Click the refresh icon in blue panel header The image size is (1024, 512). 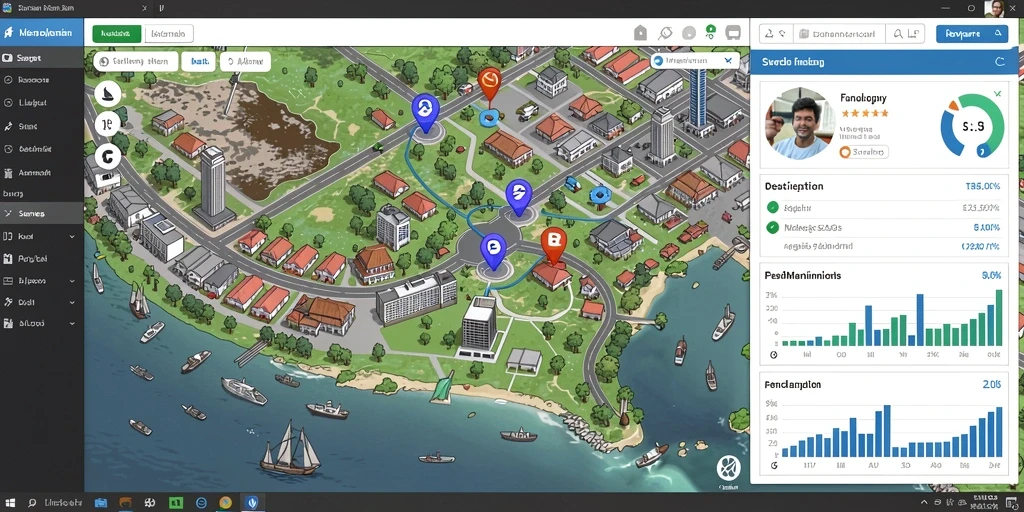point(999,62)
